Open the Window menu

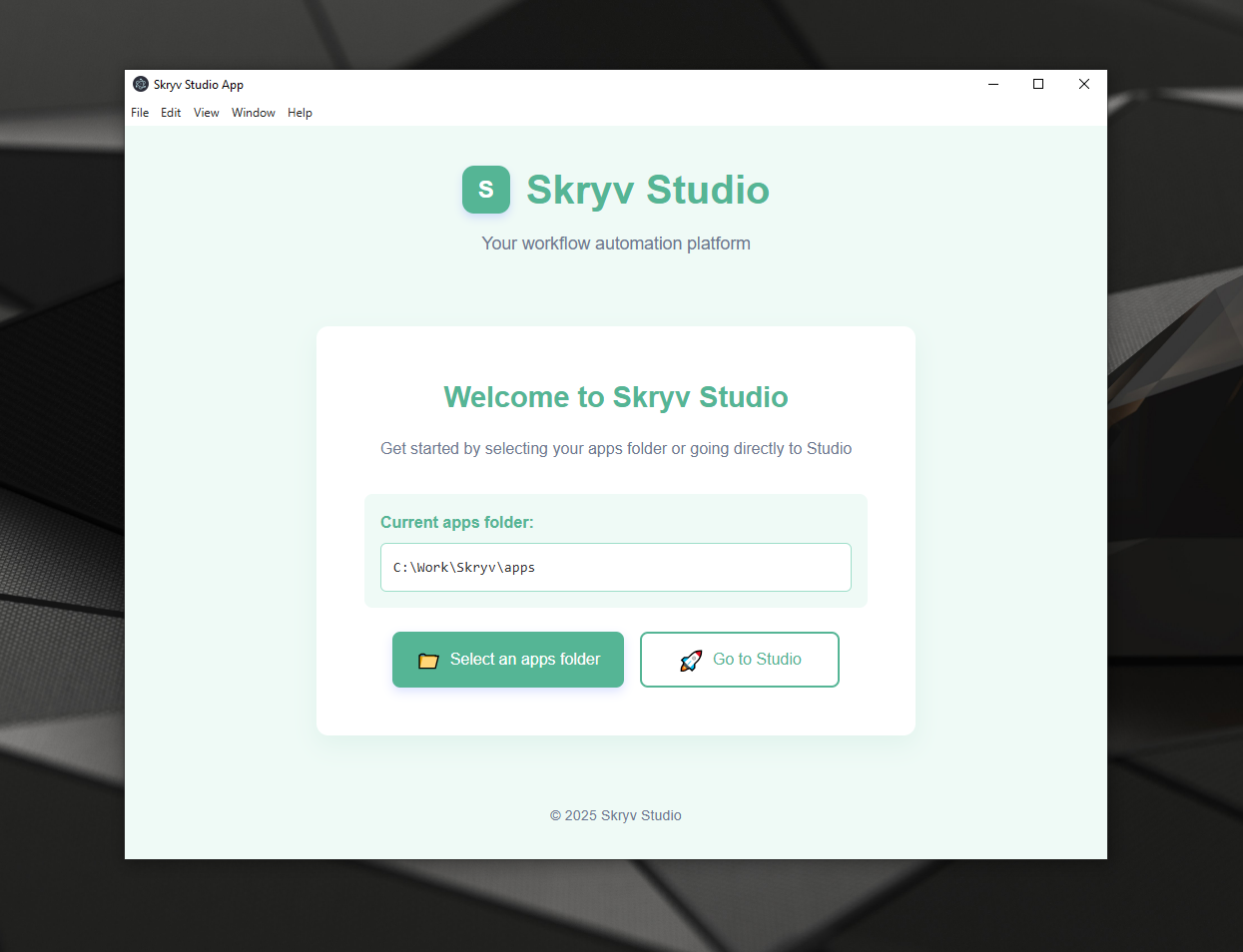pos(254,113)
